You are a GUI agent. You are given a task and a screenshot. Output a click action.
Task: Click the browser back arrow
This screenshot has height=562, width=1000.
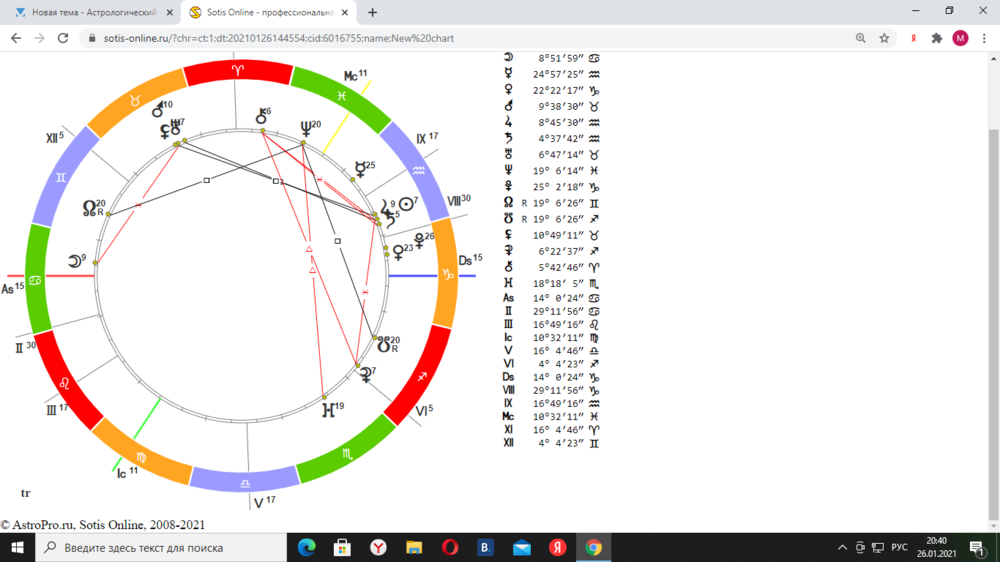(x=16, y=38)
